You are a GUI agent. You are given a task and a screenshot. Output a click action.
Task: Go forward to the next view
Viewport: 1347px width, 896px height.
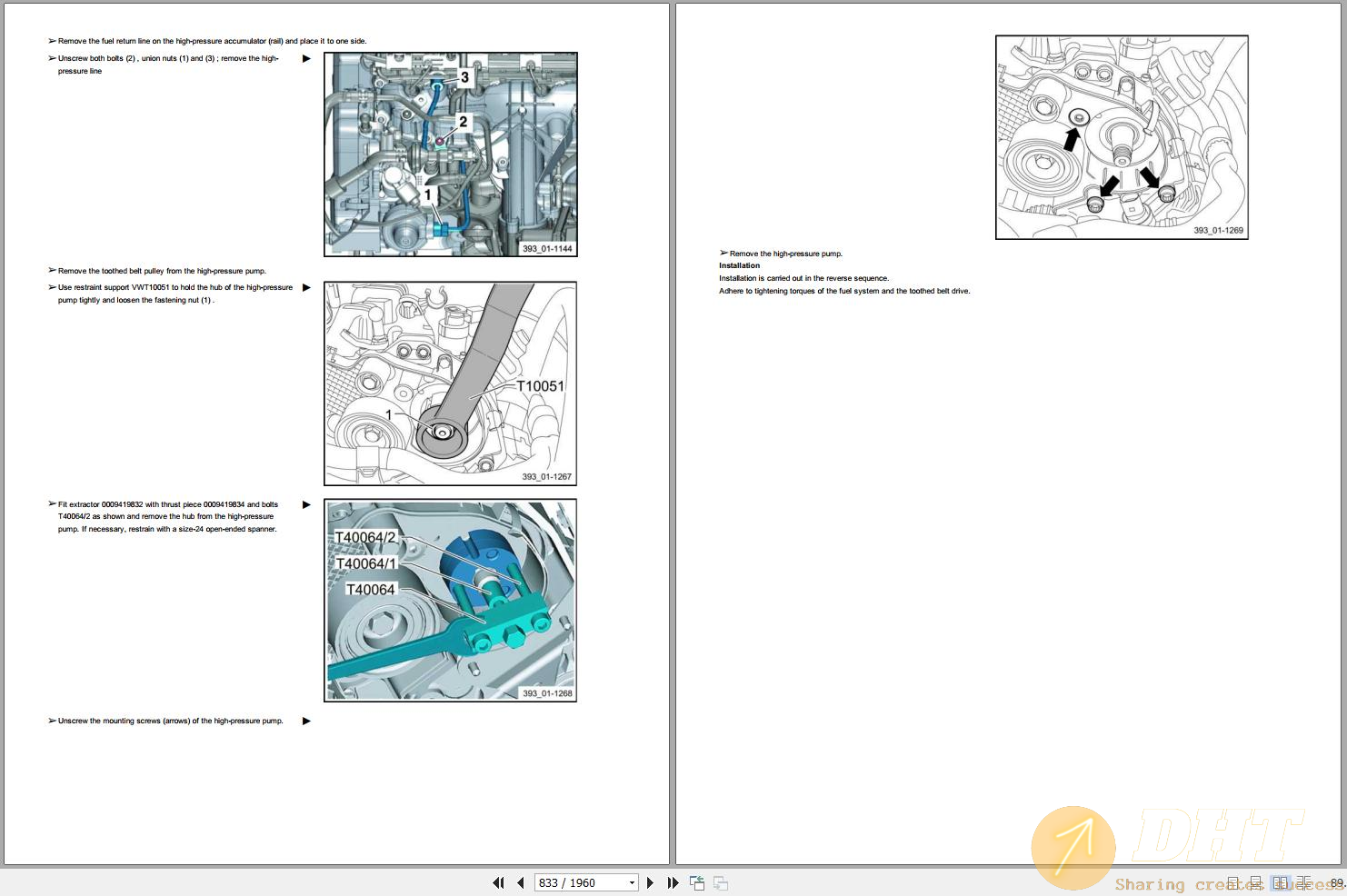click(x=721, y=882)
